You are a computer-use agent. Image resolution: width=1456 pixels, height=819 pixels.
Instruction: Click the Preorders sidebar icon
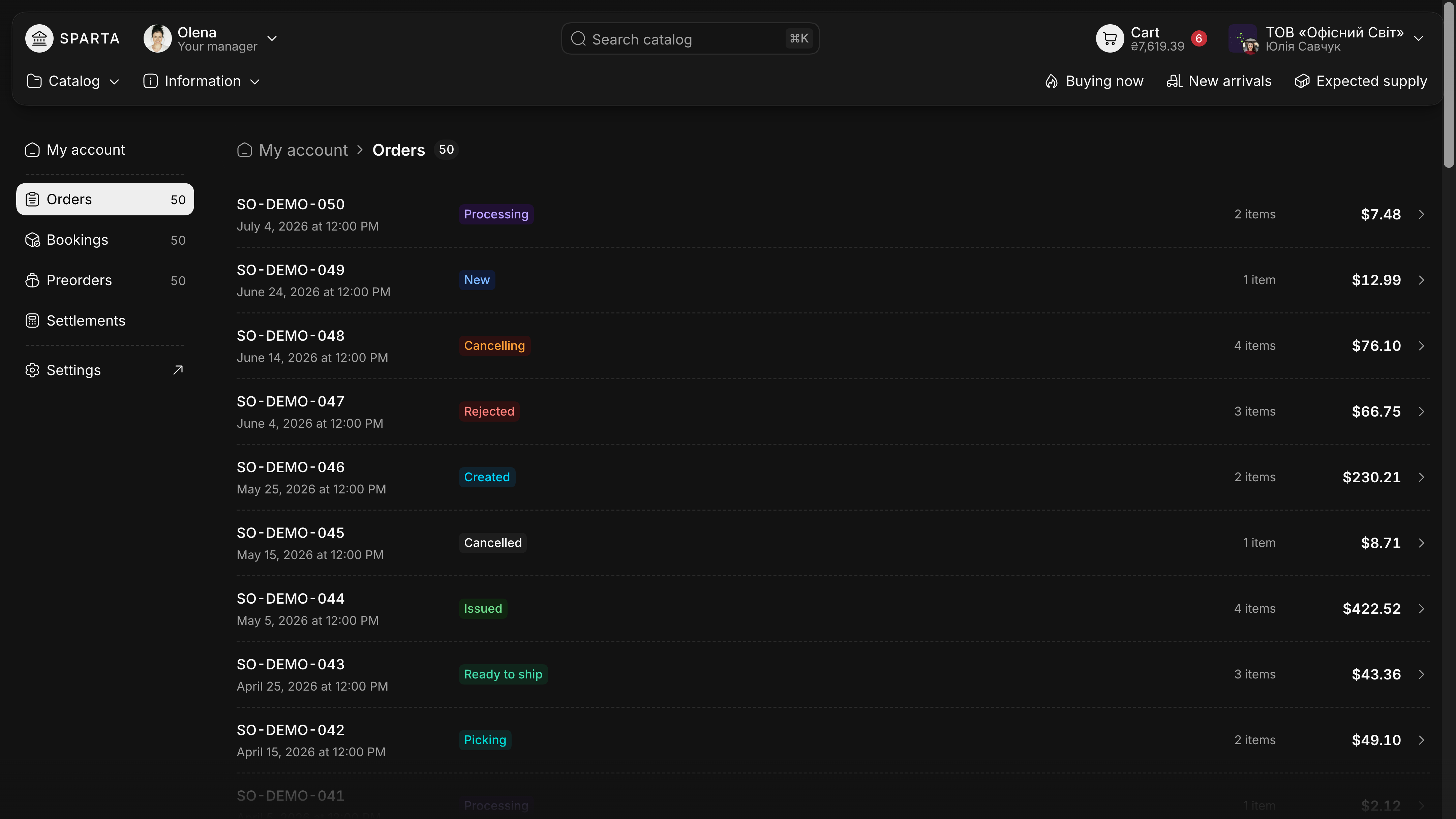[32, 280]
